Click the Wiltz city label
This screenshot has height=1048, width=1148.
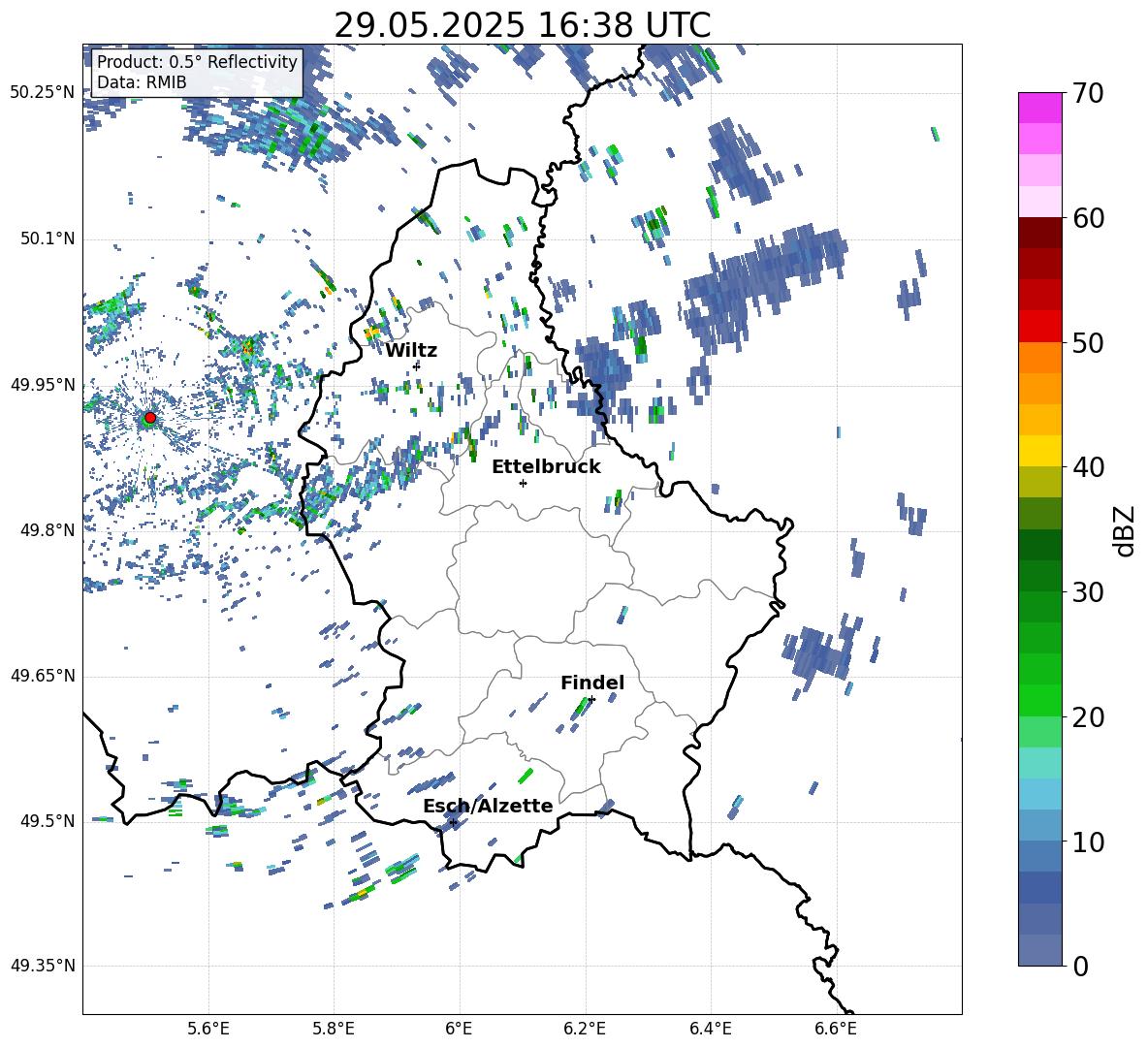coord(411,351)
